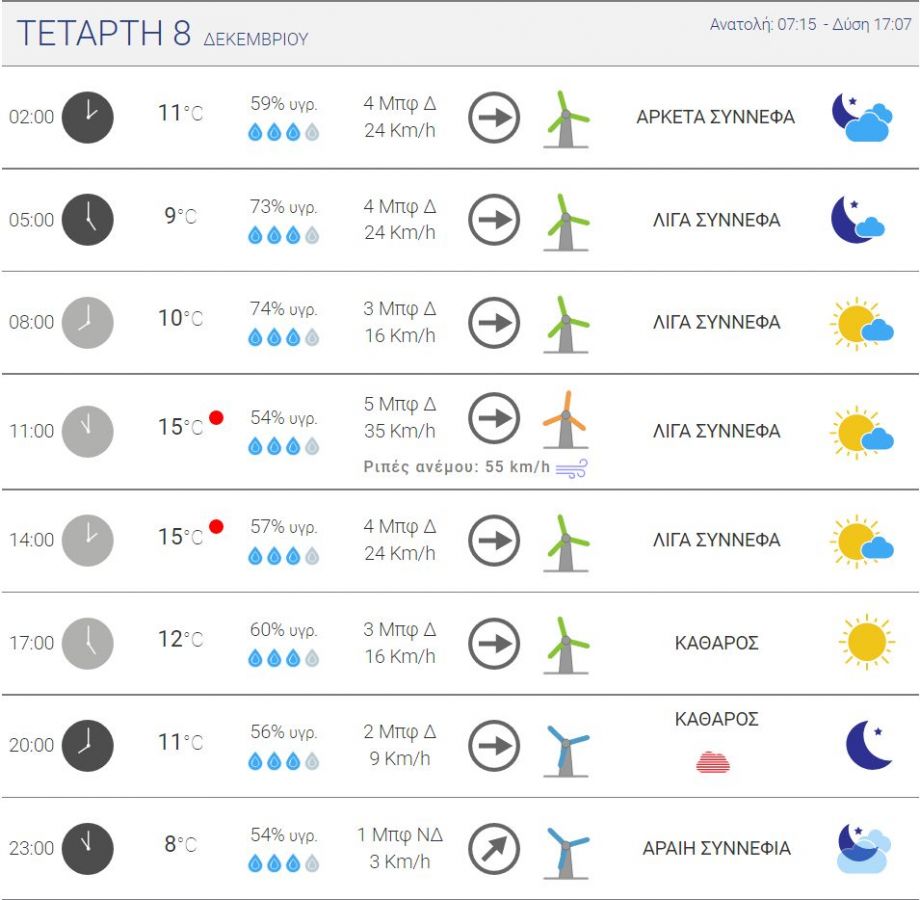Click the blue wind turbine at 23:00

pos(566,851)
